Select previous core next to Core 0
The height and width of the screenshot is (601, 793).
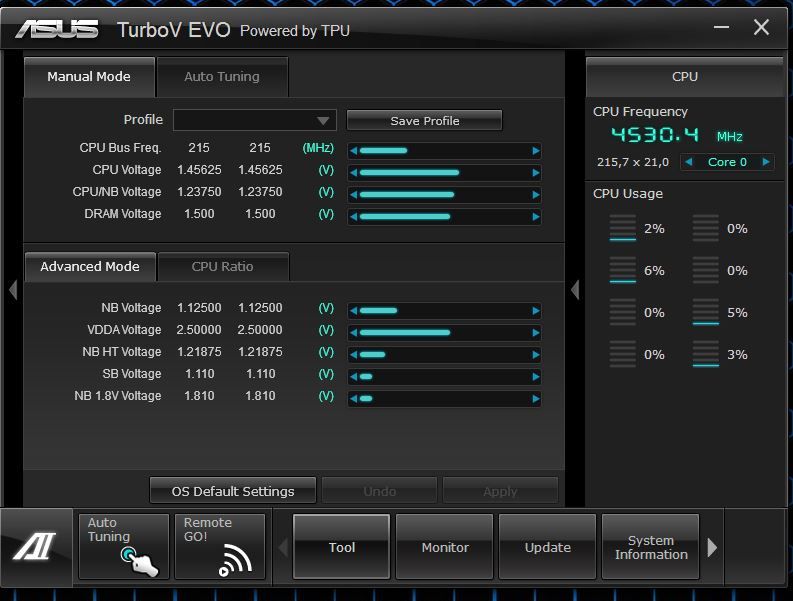pos(688,162)
